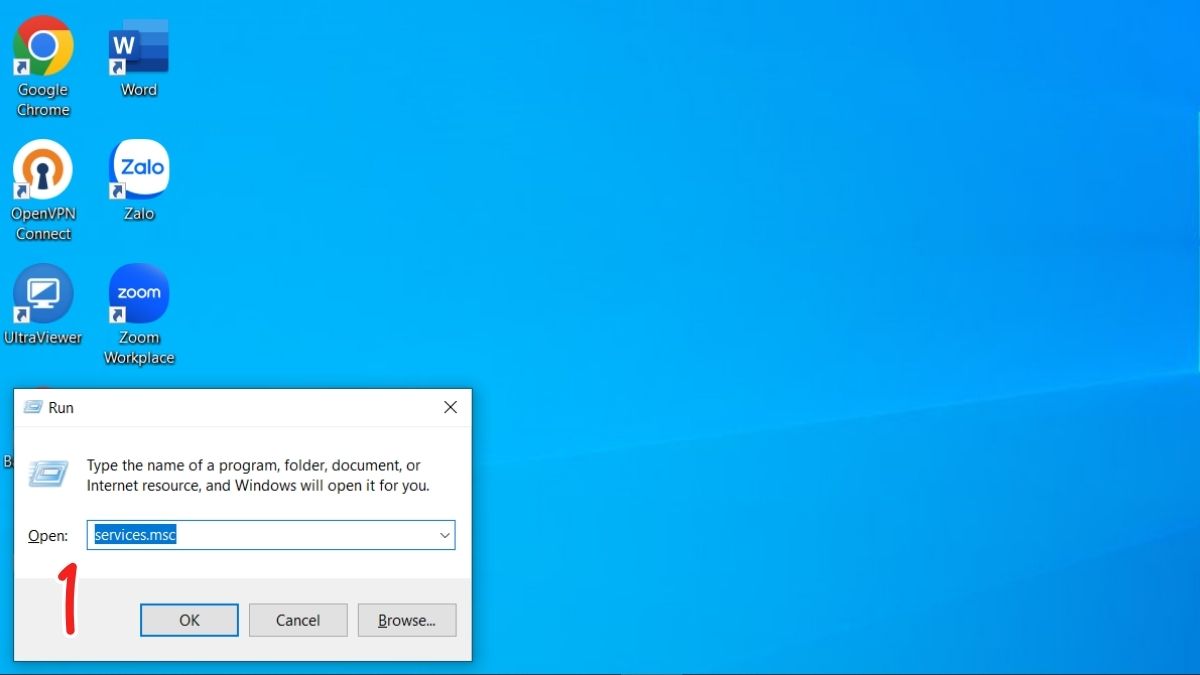Cancel the Run dialog
1200x675 pixels.
click(297, 620)
